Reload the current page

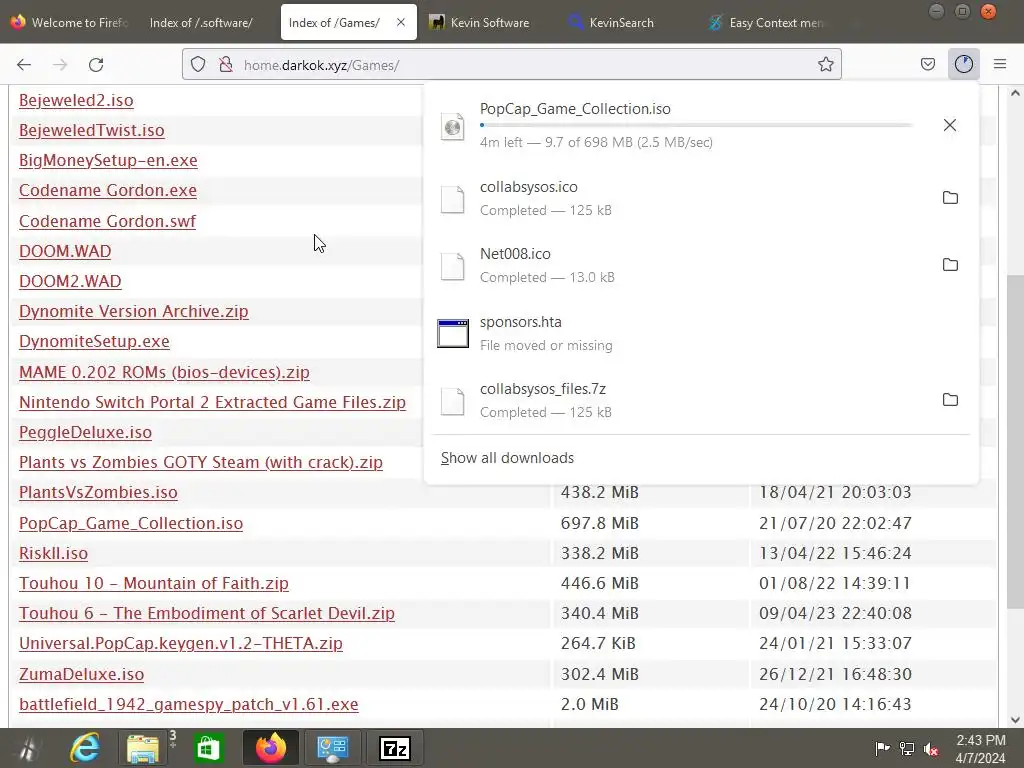tap(96, 65)
